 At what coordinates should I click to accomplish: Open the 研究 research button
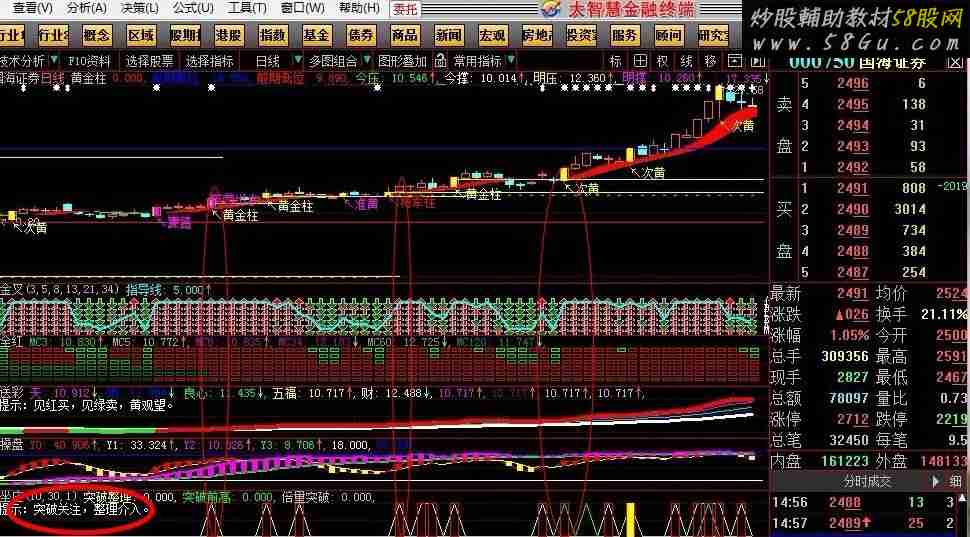click(x=713, y=36)
